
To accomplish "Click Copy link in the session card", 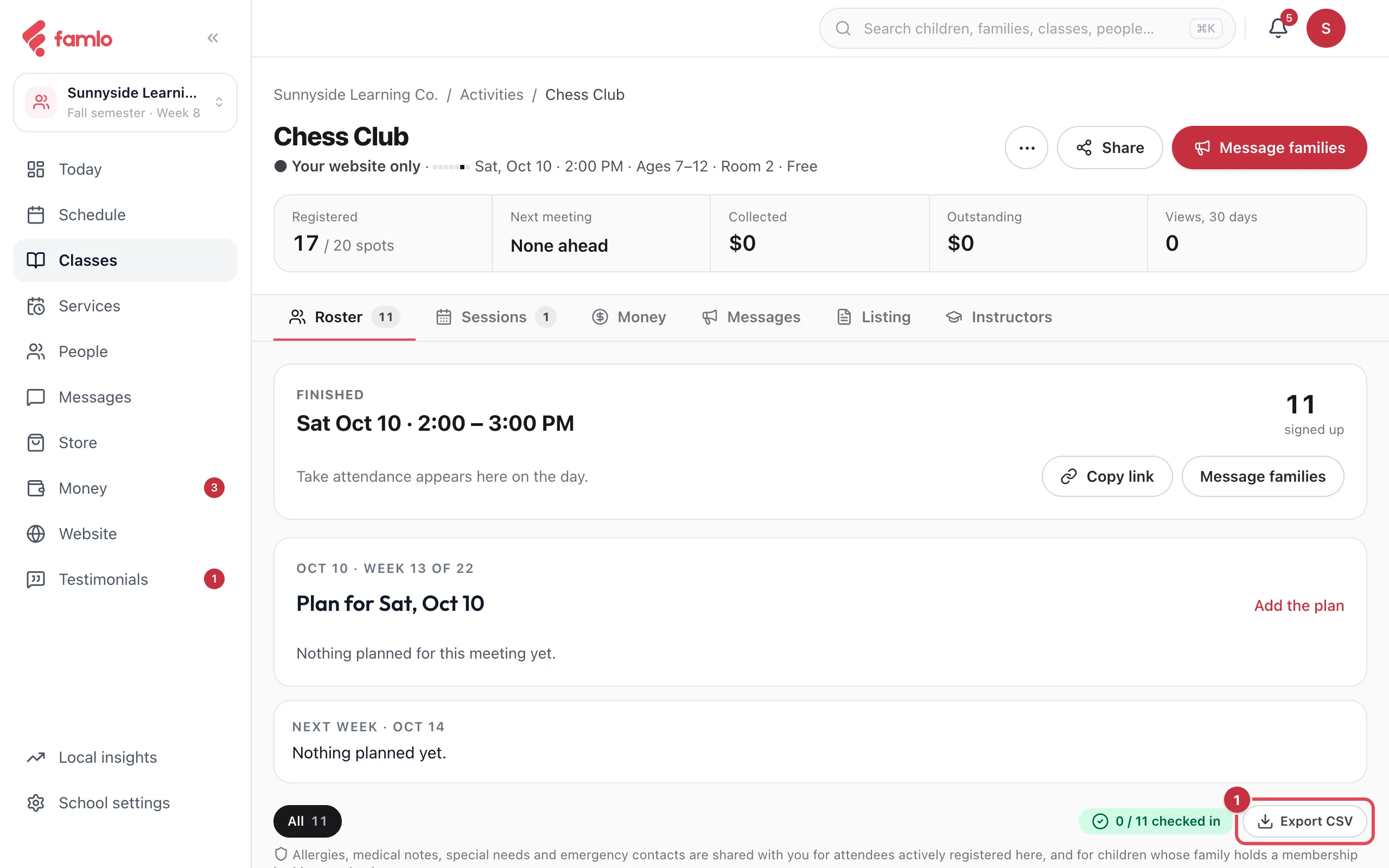I will coord(1107,476).
